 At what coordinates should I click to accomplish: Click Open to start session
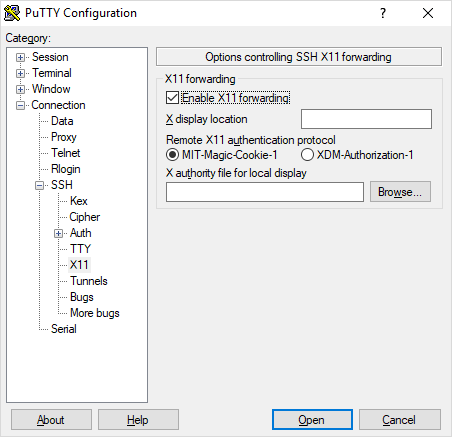click(312, 420)
